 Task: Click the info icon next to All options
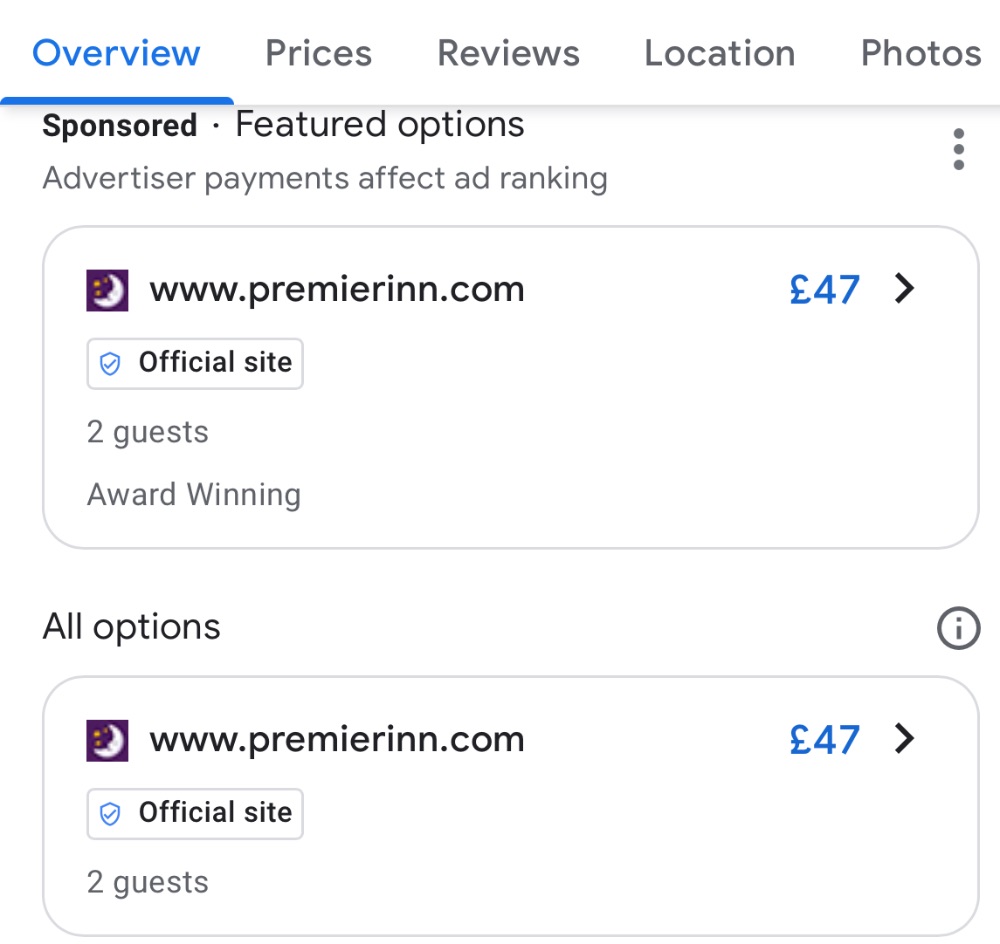click(x=958, y=628)
